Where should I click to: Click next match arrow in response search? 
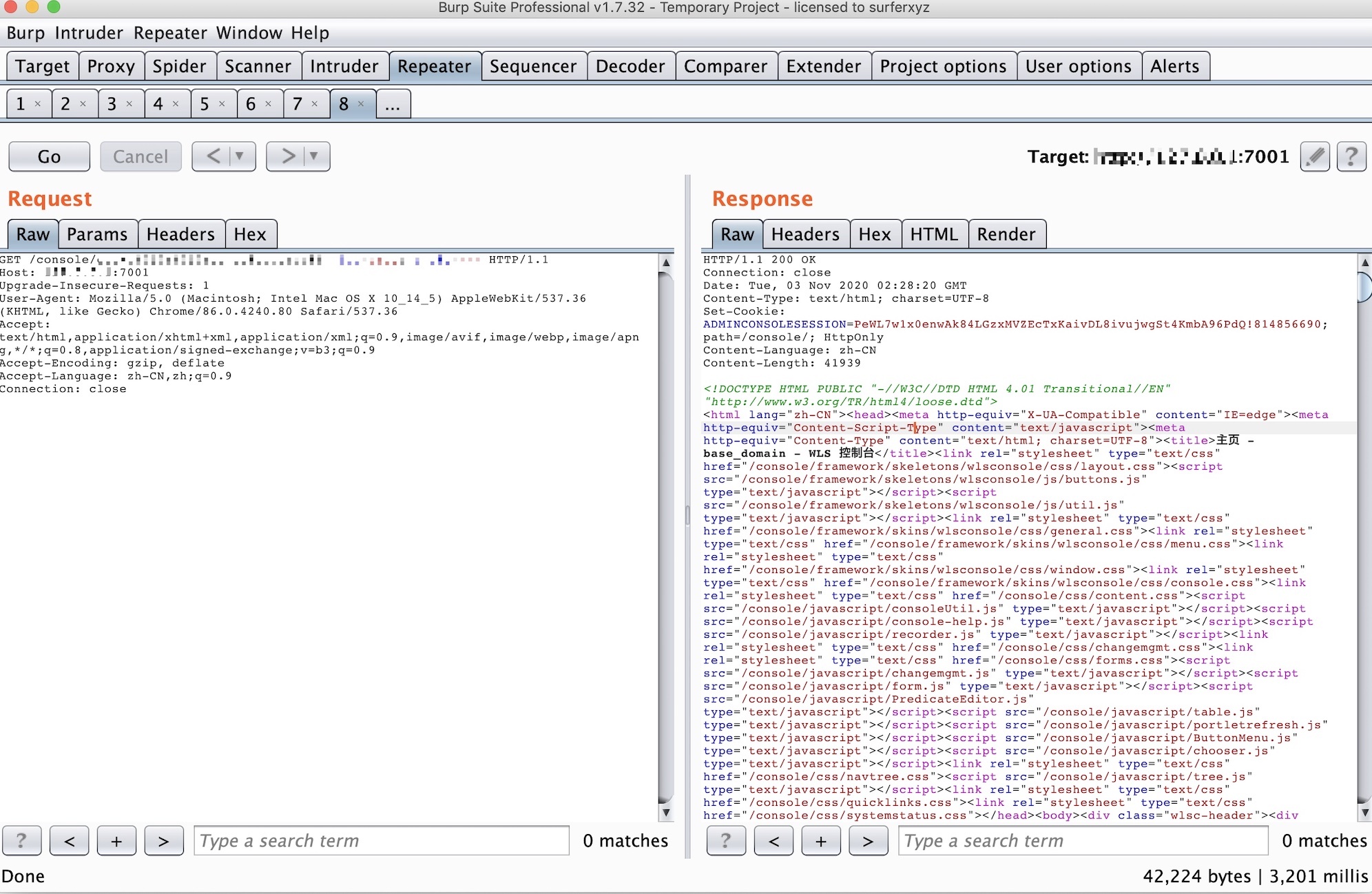click(x=868, y=841)
